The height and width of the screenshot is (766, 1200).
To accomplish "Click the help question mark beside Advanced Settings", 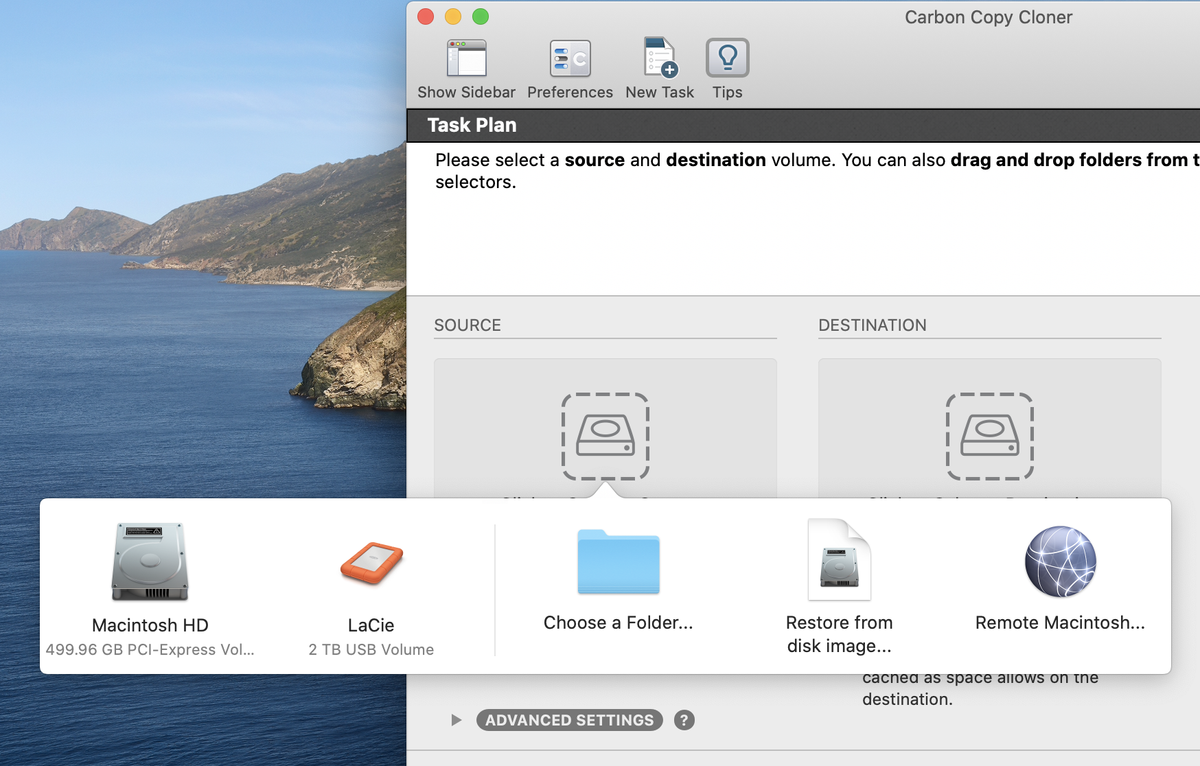I will 684,719.
